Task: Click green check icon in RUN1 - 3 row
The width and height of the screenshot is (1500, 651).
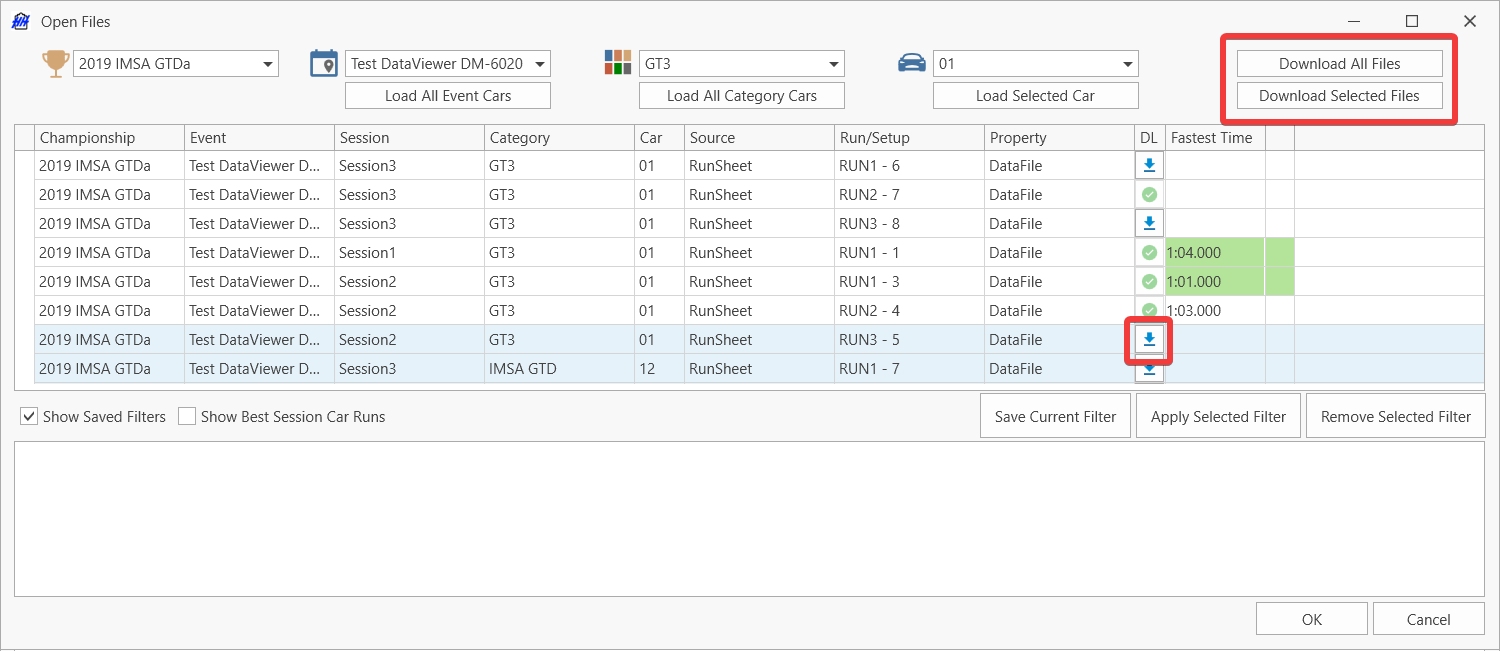Action: (1149, 282)
